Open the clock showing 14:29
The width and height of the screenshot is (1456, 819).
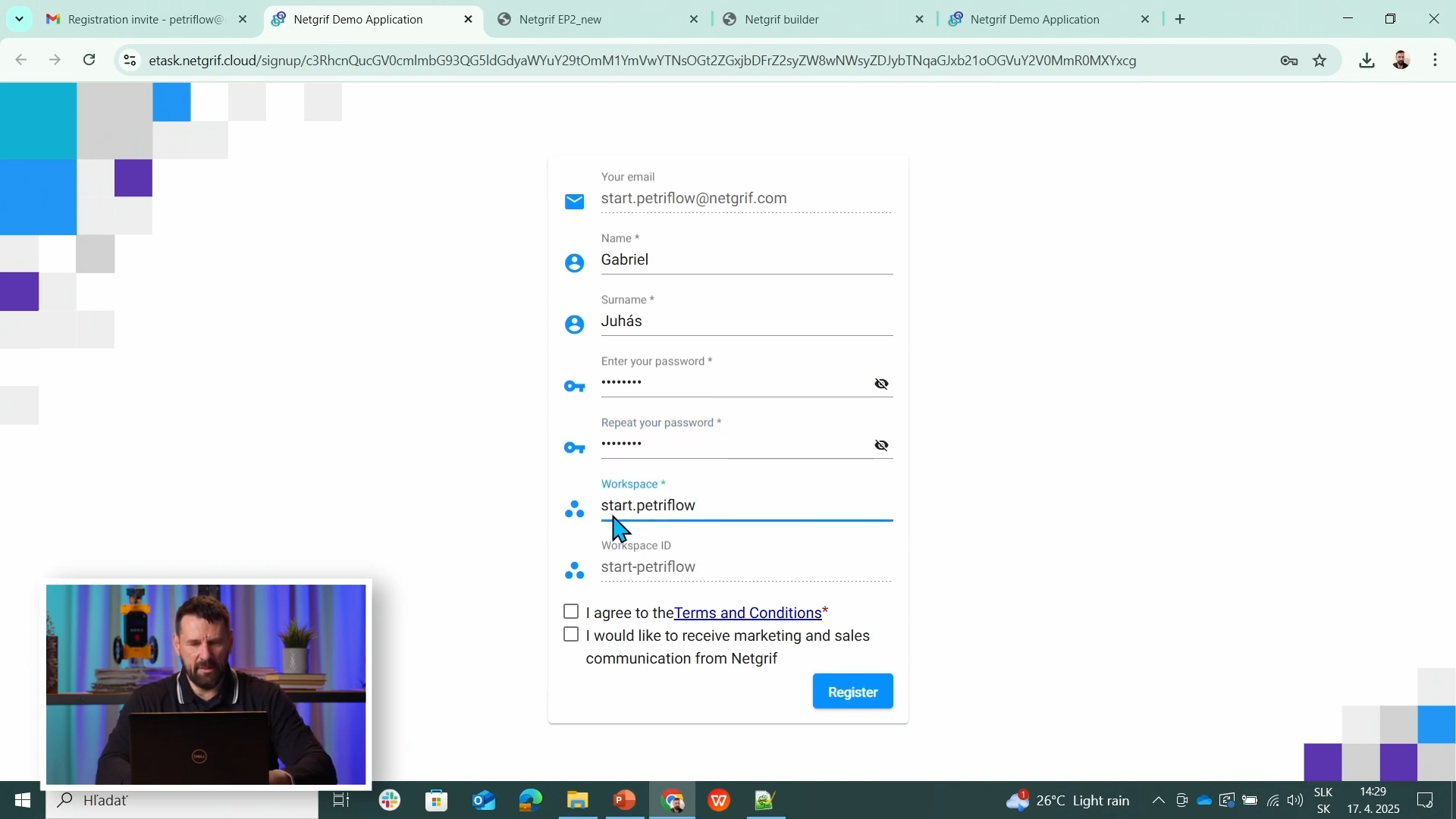point(1373,800)
